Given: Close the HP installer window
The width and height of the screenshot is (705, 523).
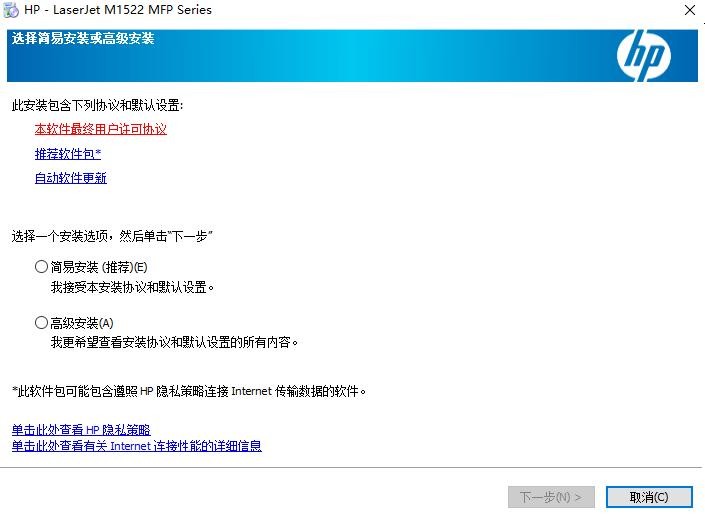Looking at the screenshot, I should click(690, 10).
